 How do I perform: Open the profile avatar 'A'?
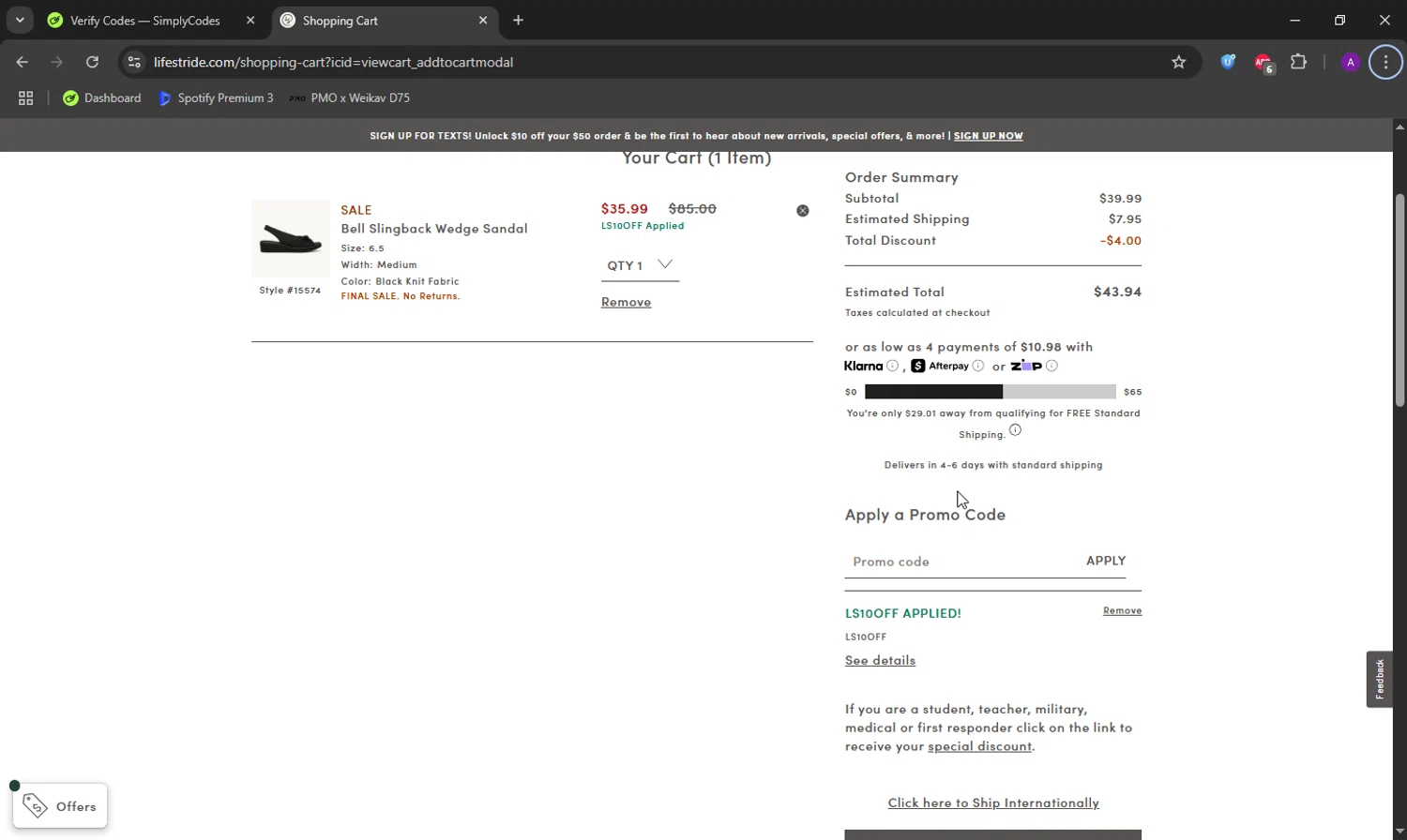[1351, 62]
